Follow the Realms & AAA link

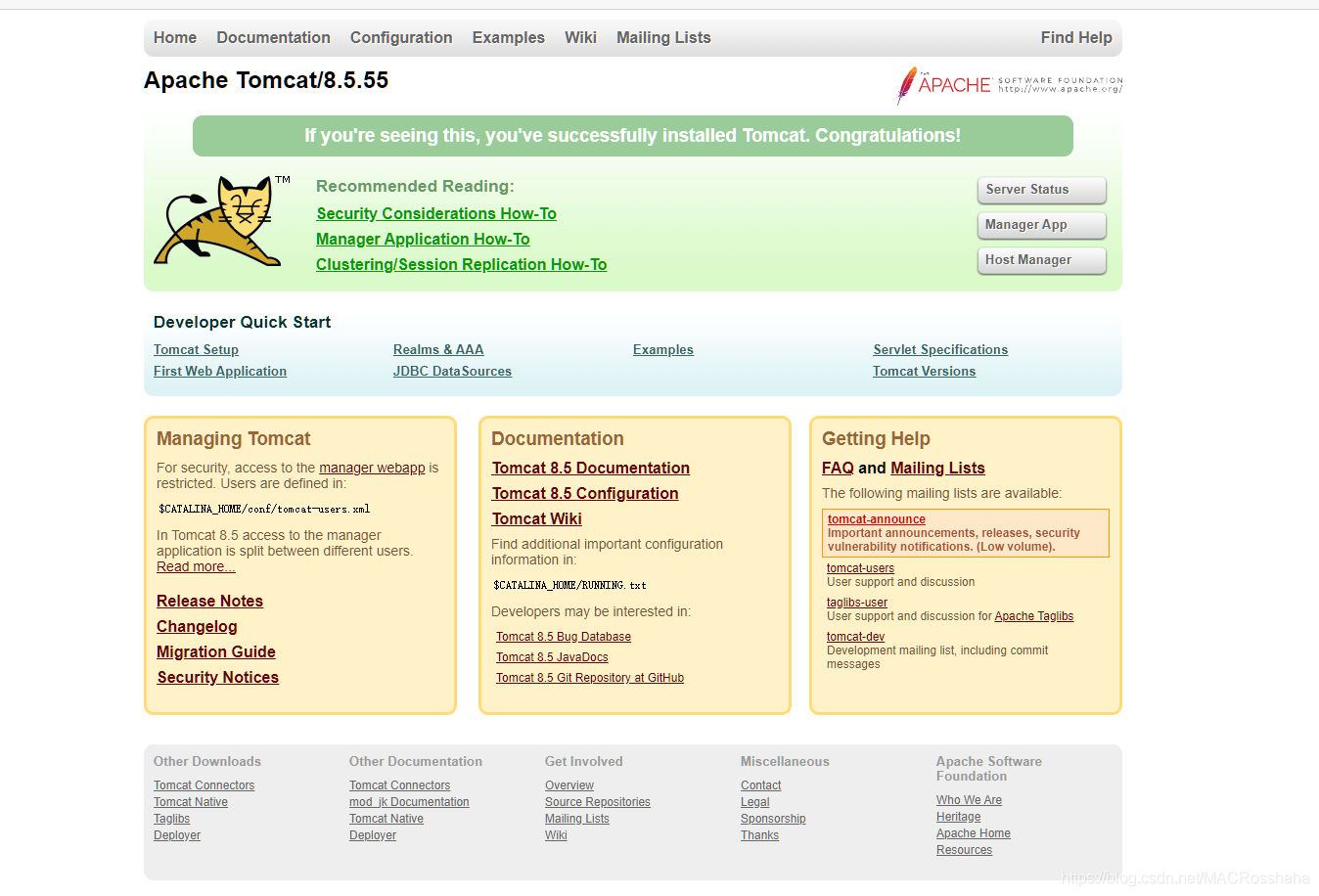pos(438,349)
